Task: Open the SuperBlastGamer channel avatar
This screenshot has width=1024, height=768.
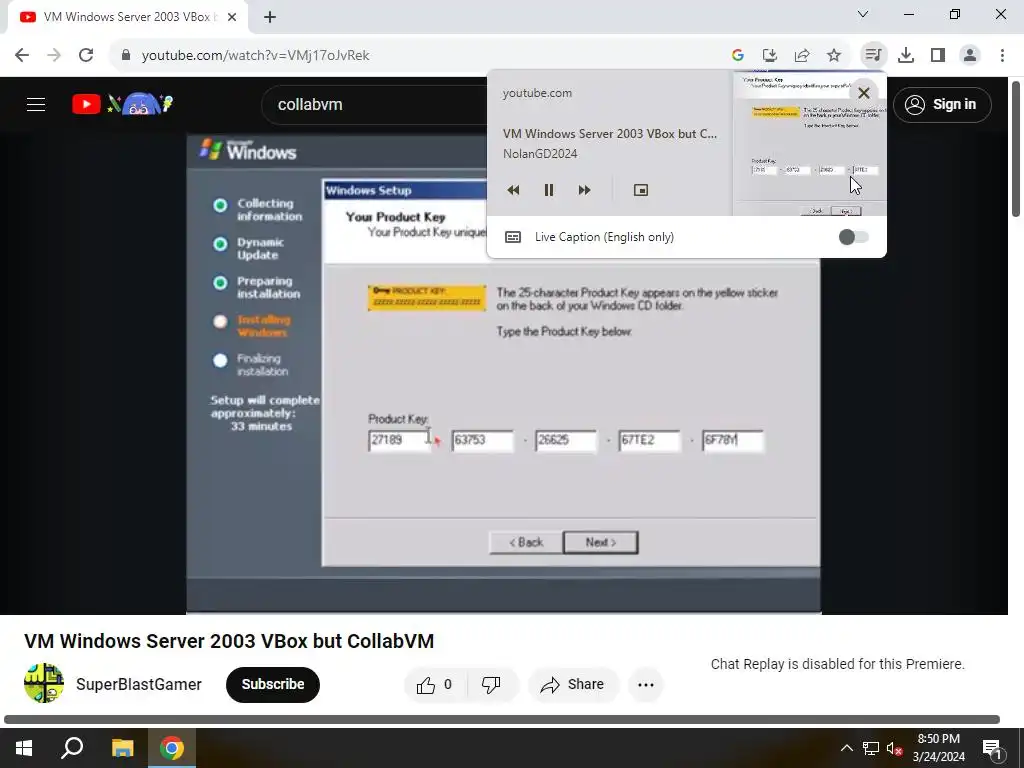Action: [x=44, y=684]
